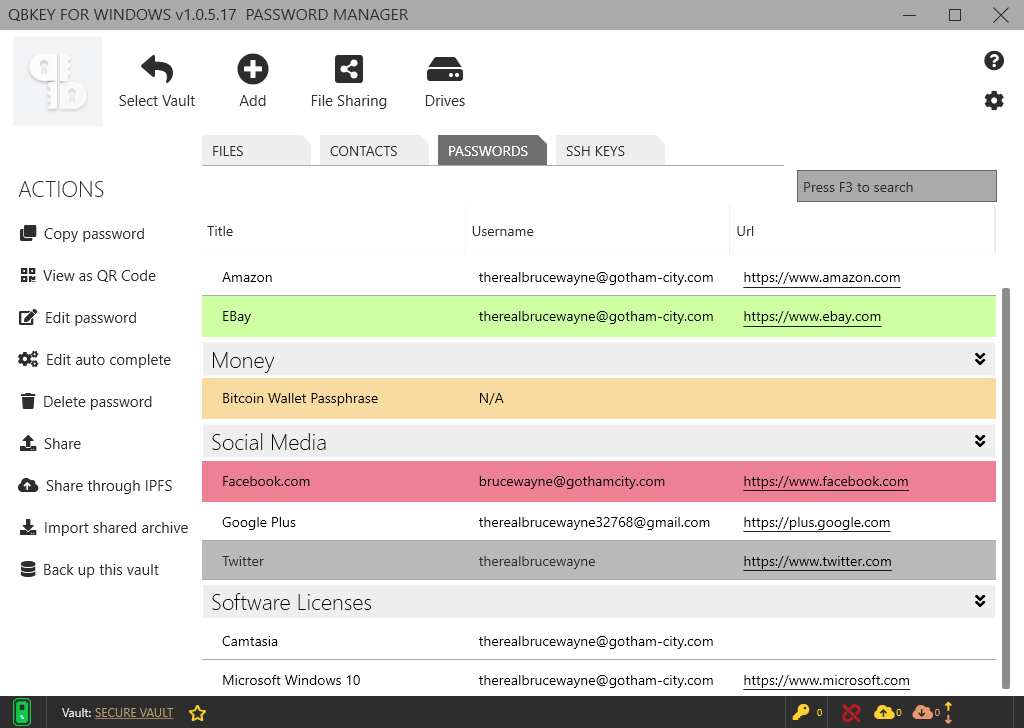Click the green lock status icon
The image size is (1024, 728).
pyautogui.click(x=22, y=712)
